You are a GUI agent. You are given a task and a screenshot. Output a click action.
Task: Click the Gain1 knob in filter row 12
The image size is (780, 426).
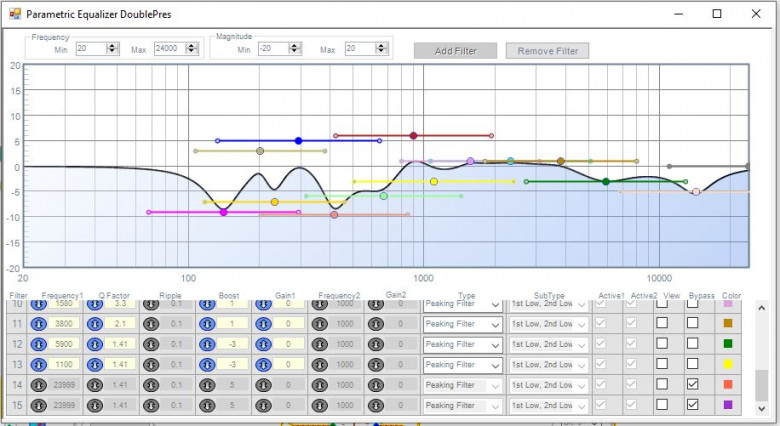tap(263, 344)
